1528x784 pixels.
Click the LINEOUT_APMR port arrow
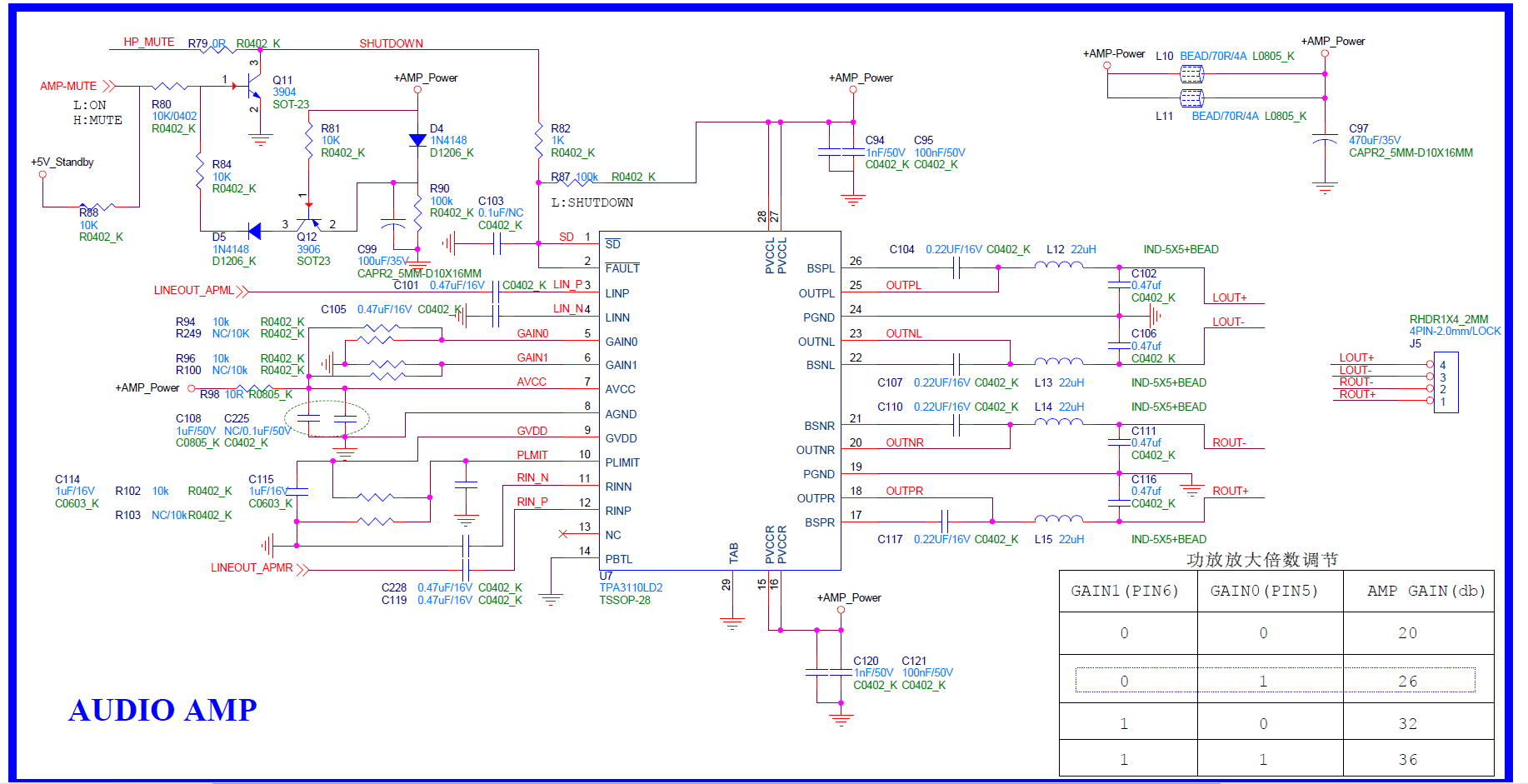(302, 570)
